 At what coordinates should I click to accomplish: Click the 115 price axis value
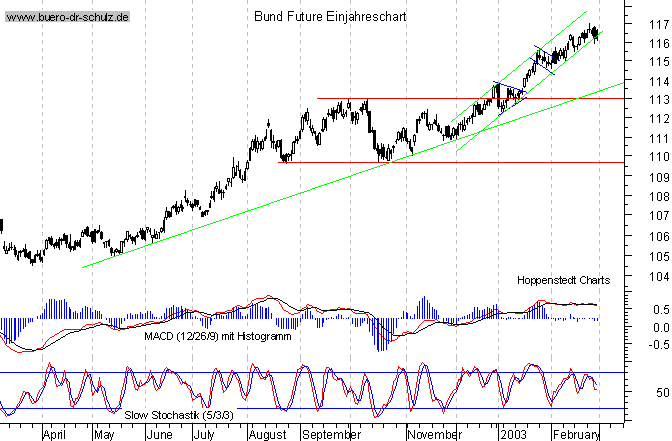659,62
